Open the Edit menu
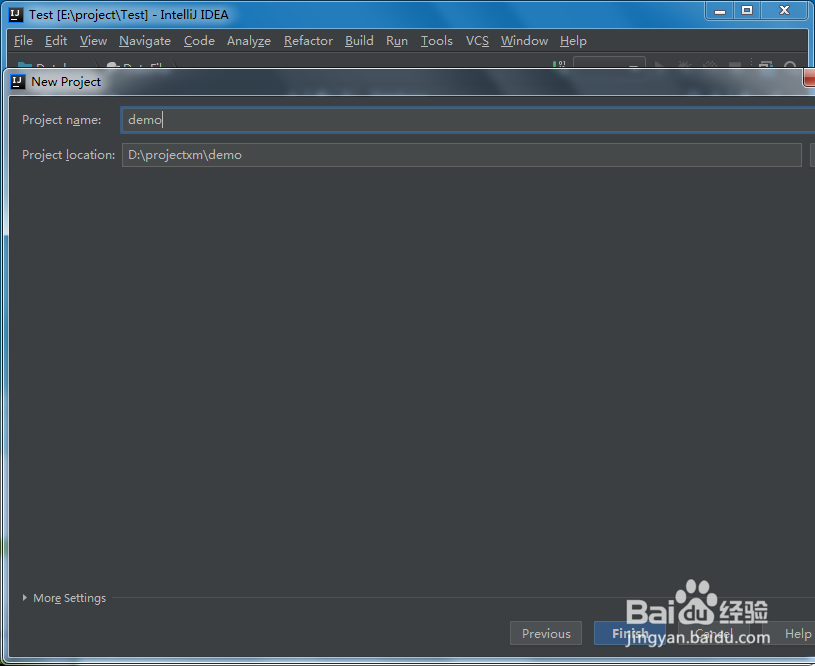Viewport: 815px width, 666px height. pyautogui.click(x=56, y=41)
